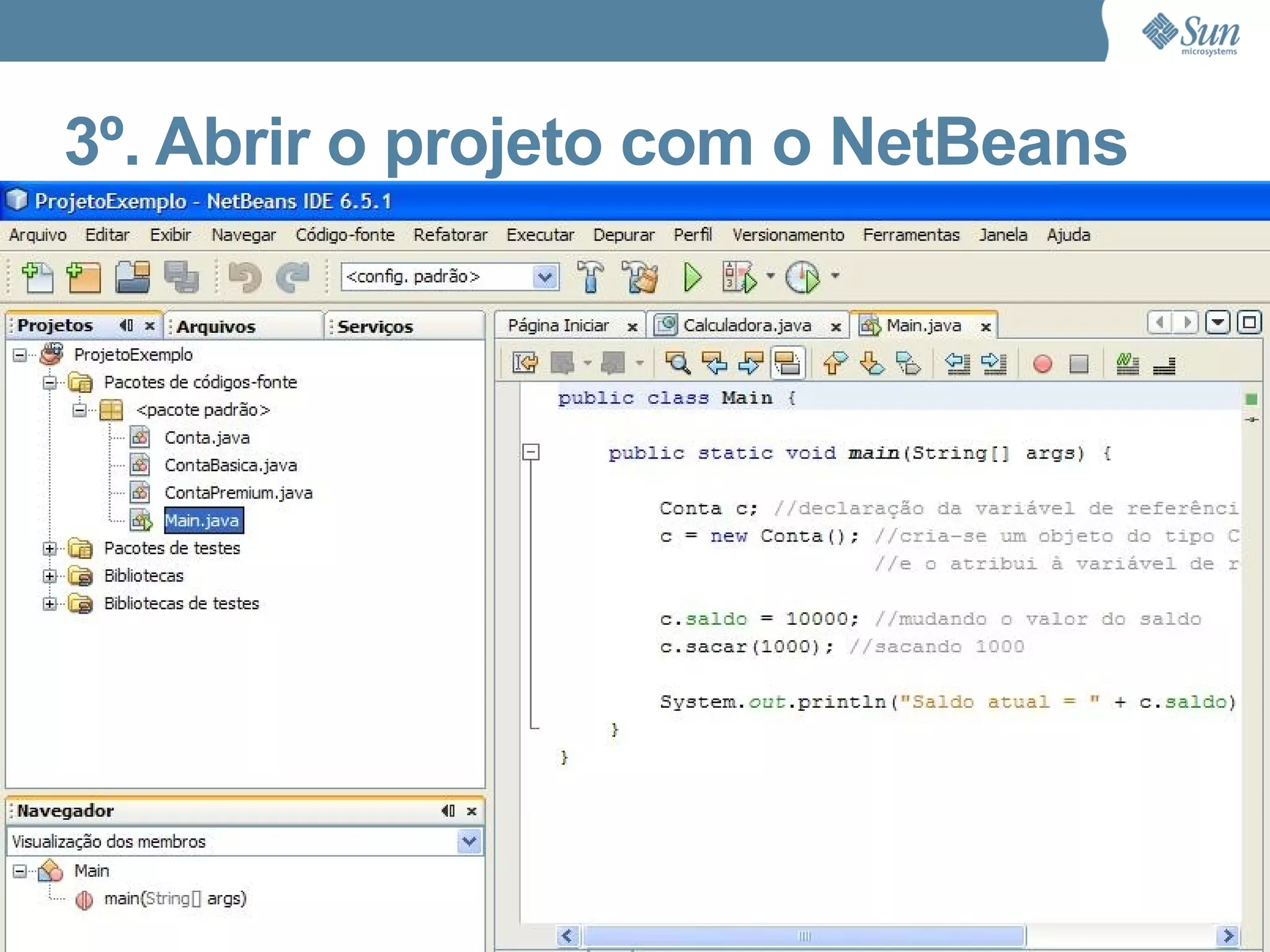
Task: Switch to Página Iniciar tab
Action: [558, 325]
